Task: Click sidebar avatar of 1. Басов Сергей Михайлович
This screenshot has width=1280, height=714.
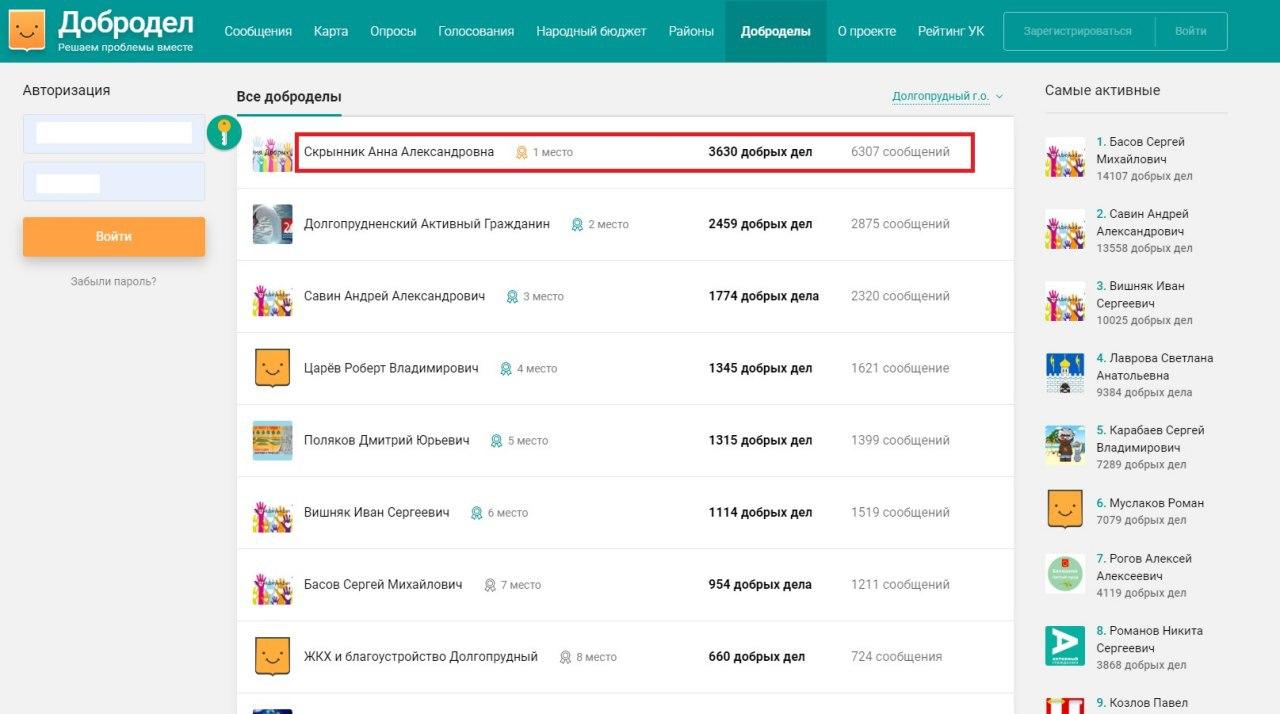Action: pos(1065,158)
